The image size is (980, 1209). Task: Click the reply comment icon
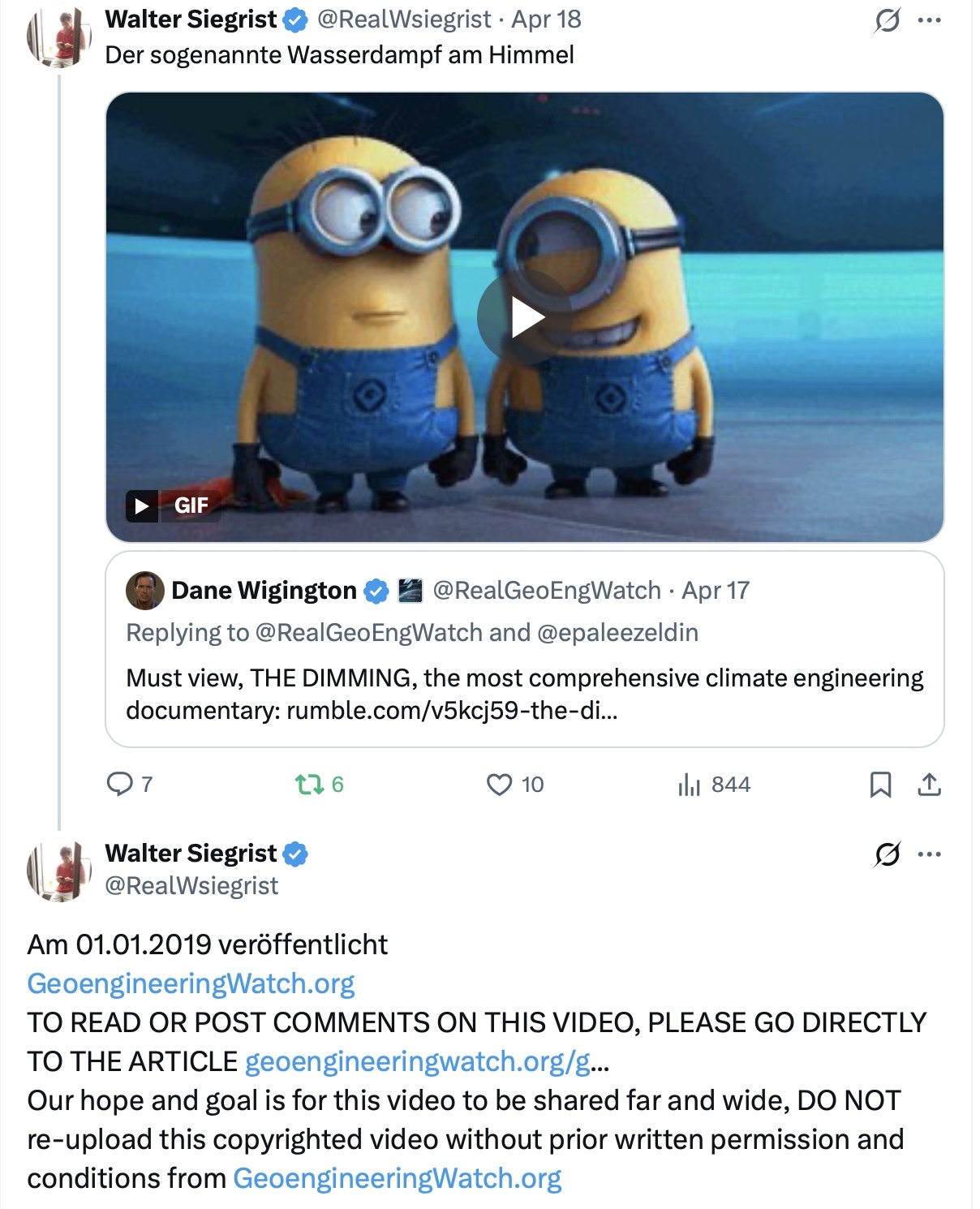pos(120,784)
